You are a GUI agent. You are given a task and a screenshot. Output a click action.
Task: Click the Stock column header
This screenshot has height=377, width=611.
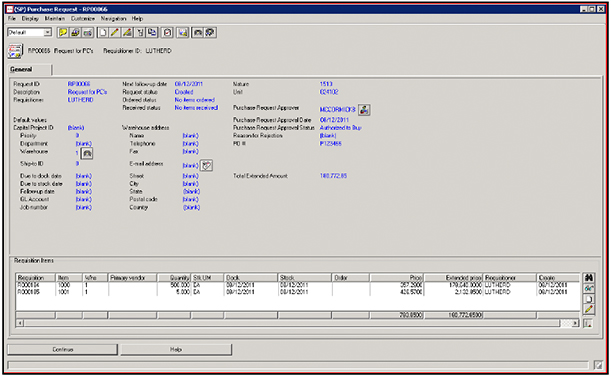[x=305, y=278]
